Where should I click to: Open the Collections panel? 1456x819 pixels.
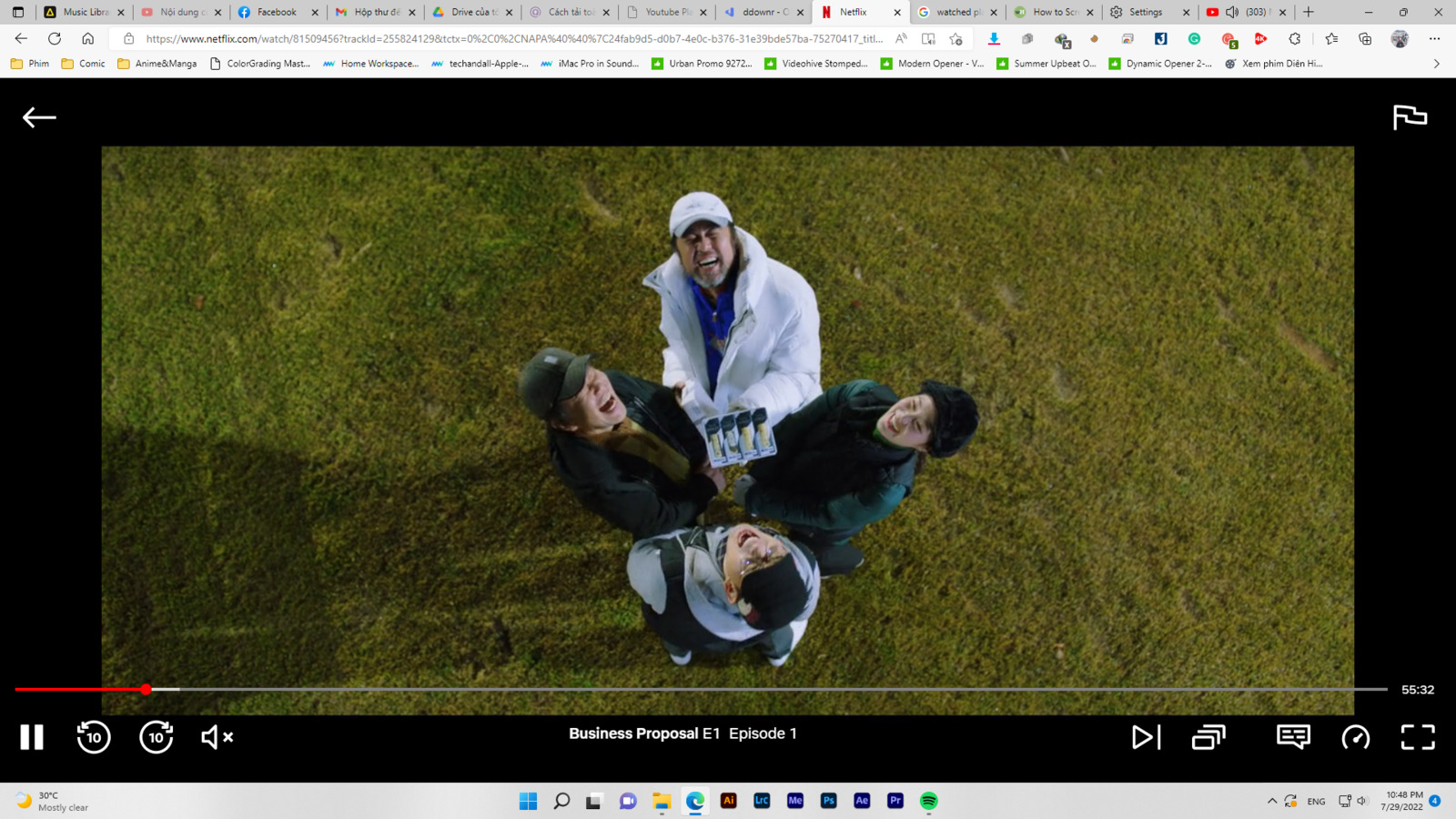pos(1365,38)
